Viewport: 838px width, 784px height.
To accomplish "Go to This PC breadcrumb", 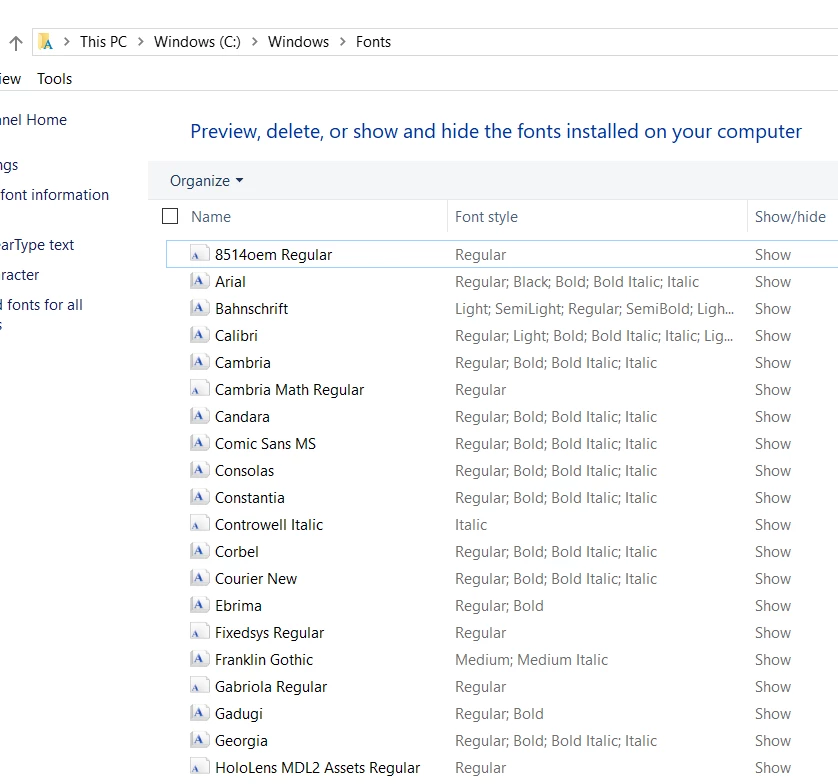I will (x=104, y=42).
